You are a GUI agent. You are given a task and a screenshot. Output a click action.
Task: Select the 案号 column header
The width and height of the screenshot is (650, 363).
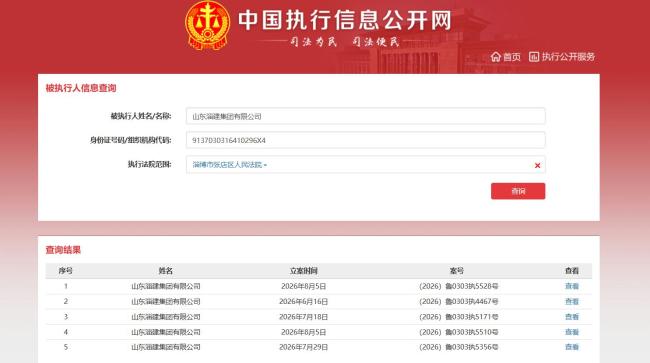coord(456,271)
